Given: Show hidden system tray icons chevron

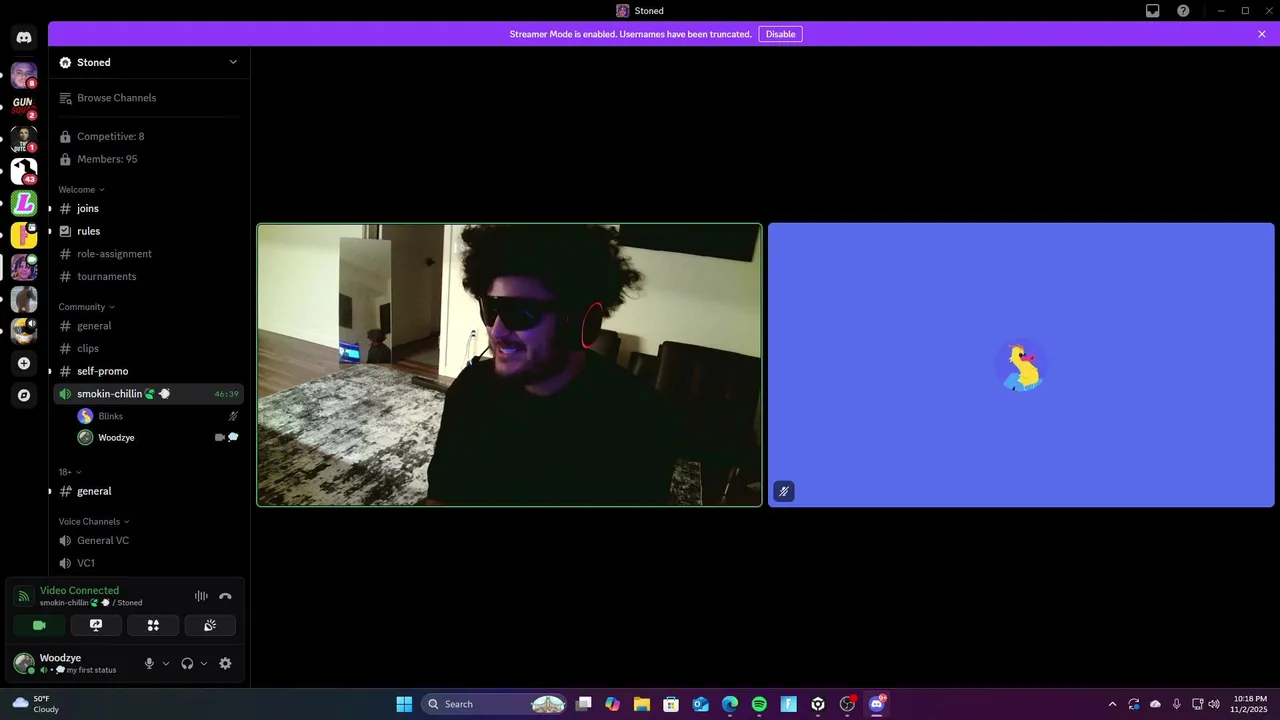Looking at the screenshot, I should 1112,704.
